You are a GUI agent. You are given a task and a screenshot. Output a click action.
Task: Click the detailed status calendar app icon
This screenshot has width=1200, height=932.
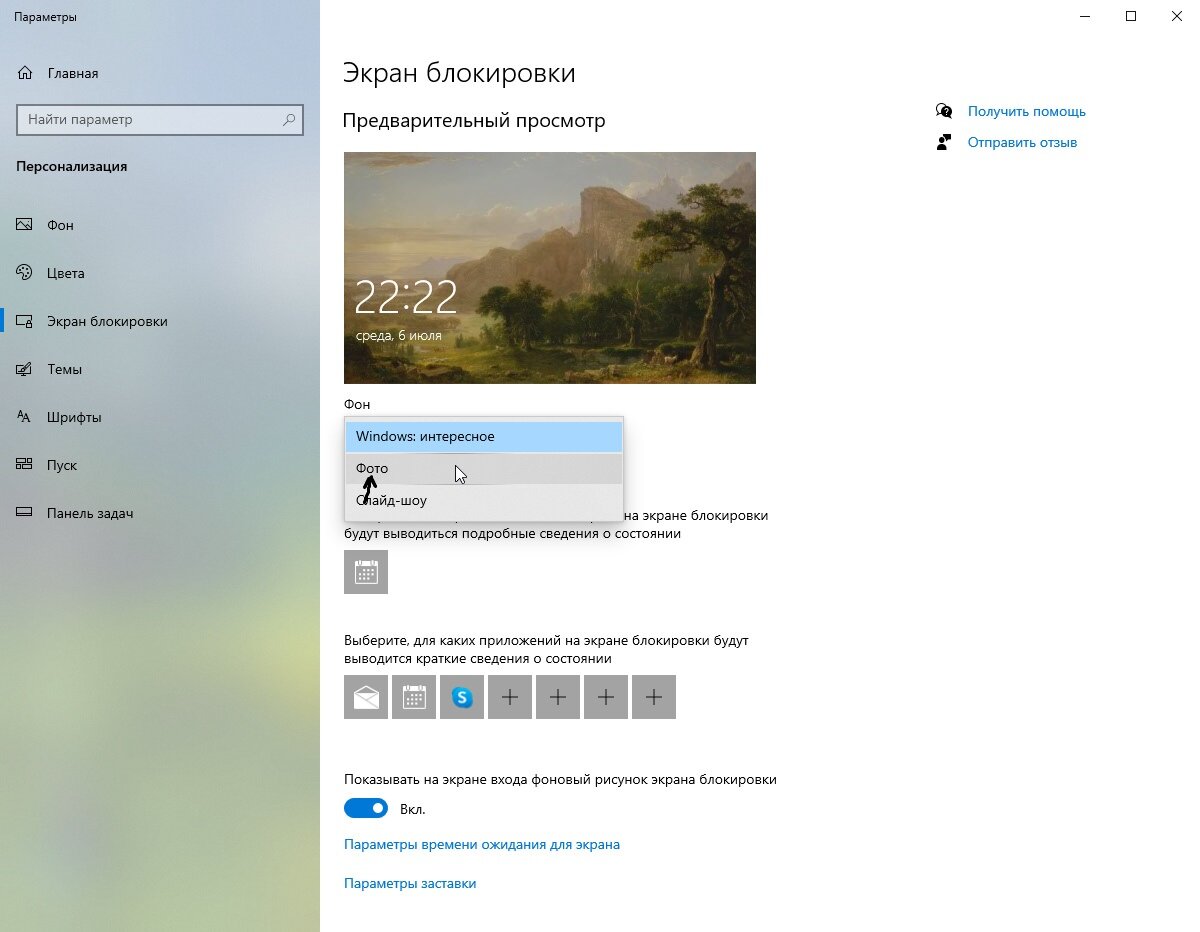[366, 572]
